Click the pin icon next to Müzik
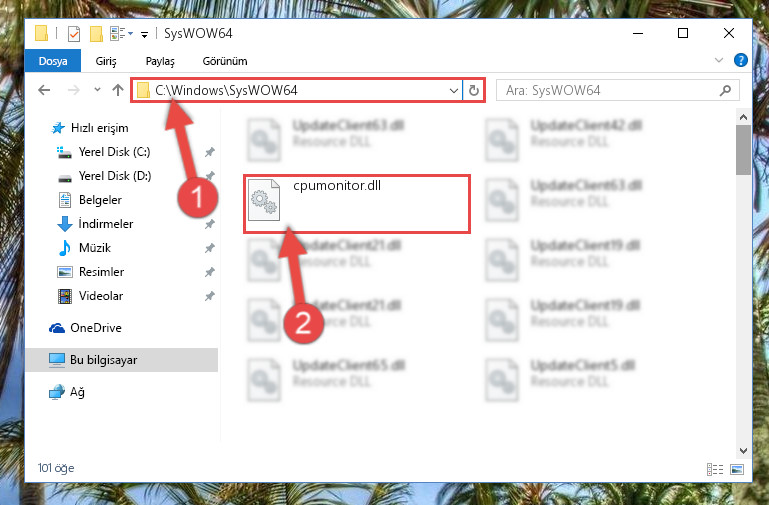The height and width of the screenshot is (505, 769). (210, 248)
